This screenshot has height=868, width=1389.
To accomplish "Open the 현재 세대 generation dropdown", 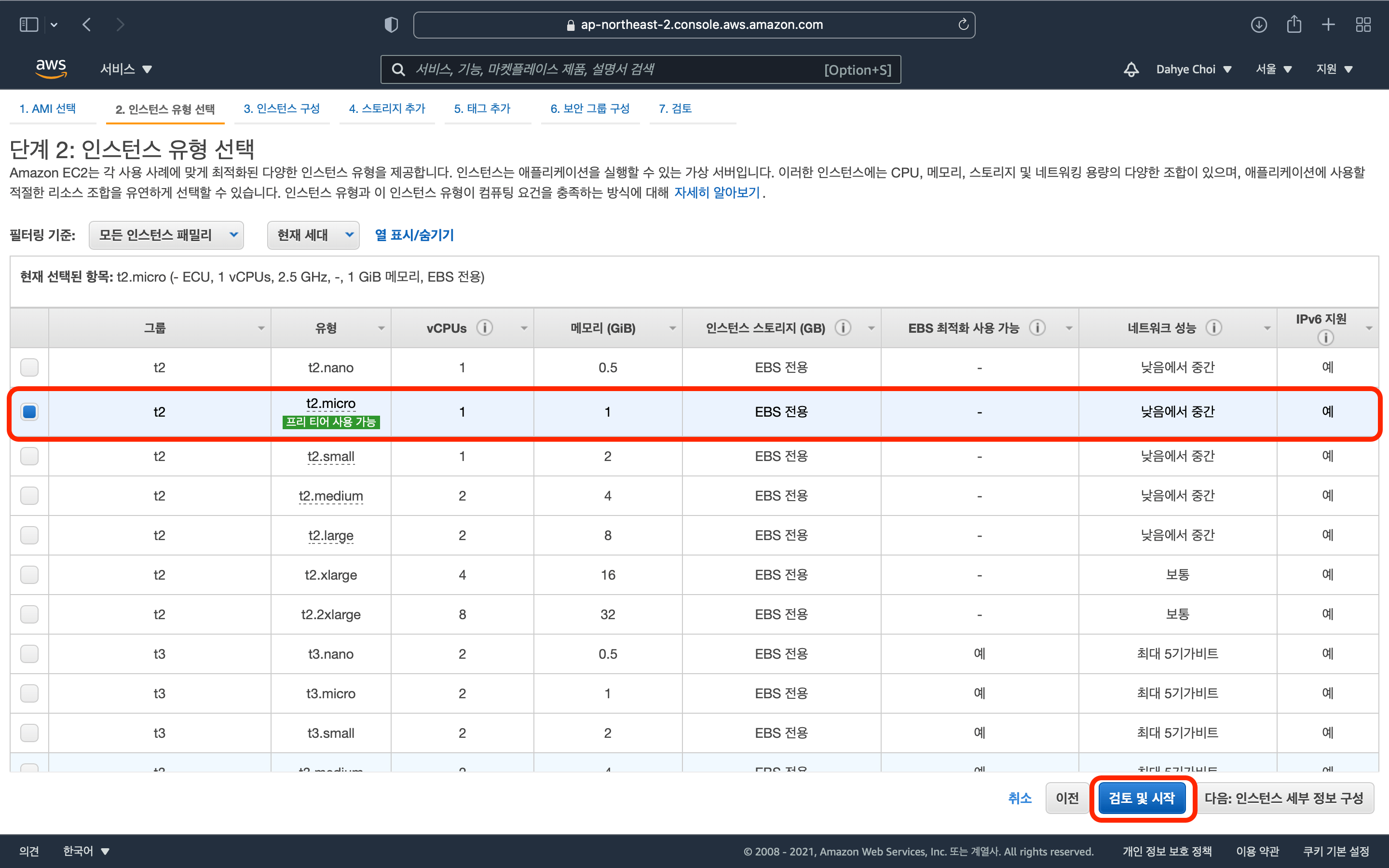I will 313,235.
